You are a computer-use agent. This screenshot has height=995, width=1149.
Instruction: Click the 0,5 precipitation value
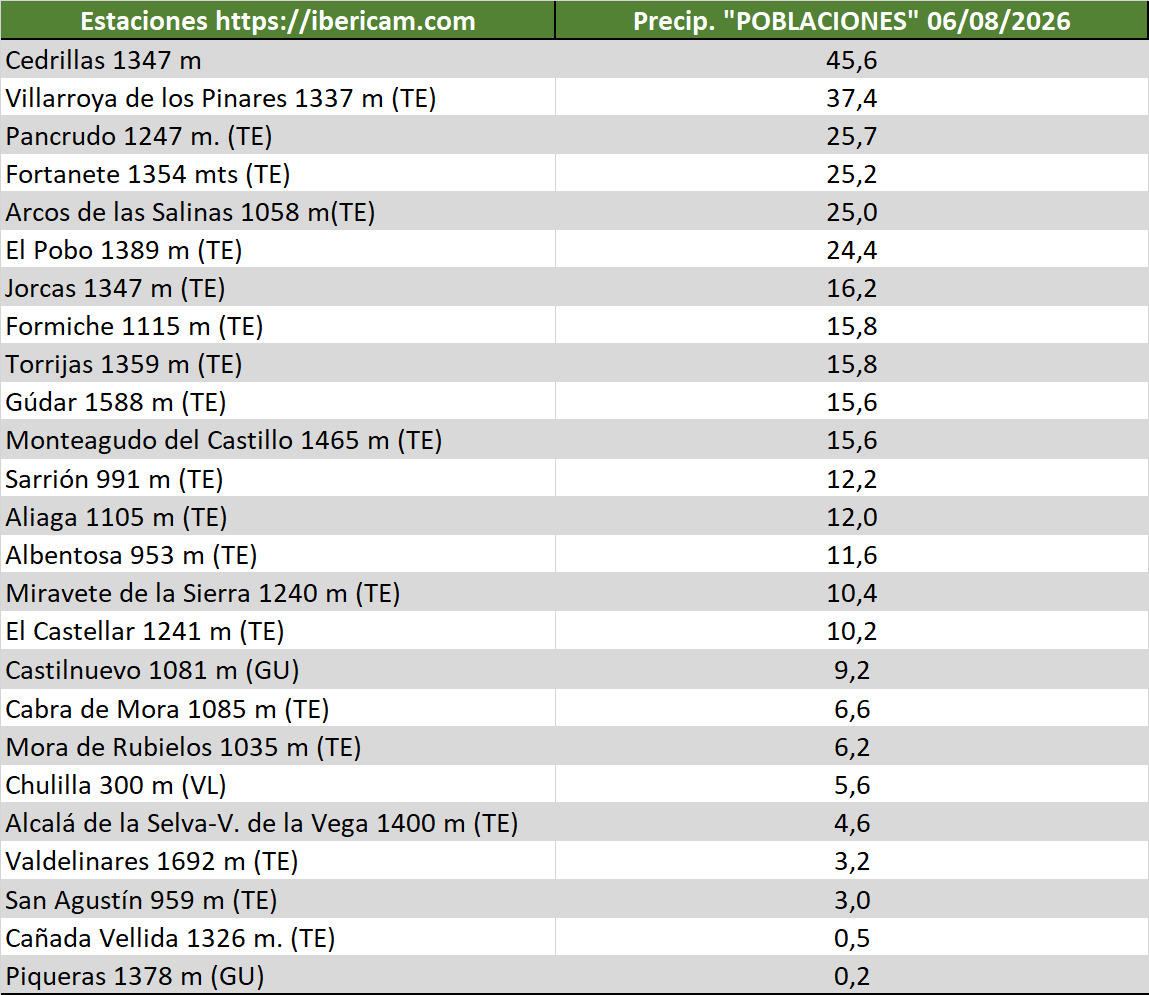coord(851,939)
